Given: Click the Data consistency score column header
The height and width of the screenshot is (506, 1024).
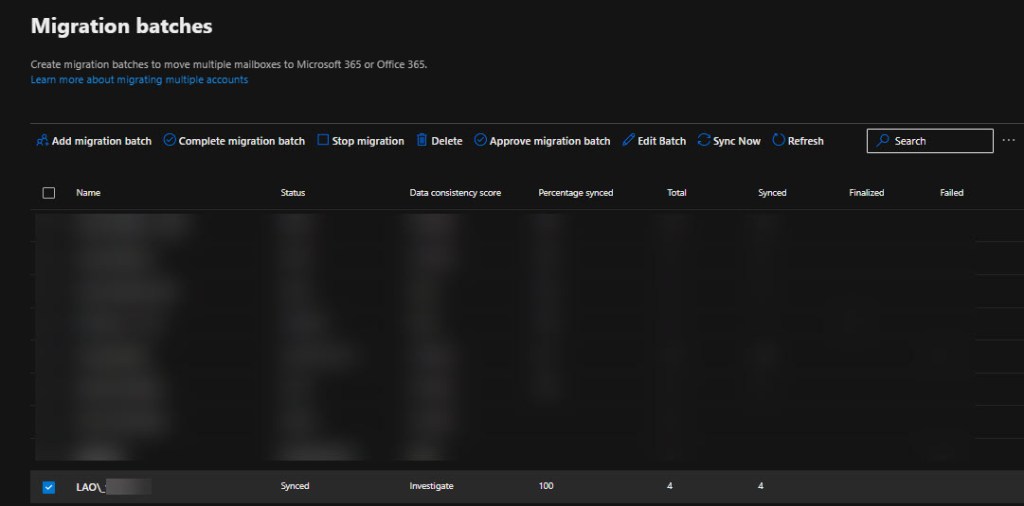Looking at the screenshot, I should [x=455, y=193].
